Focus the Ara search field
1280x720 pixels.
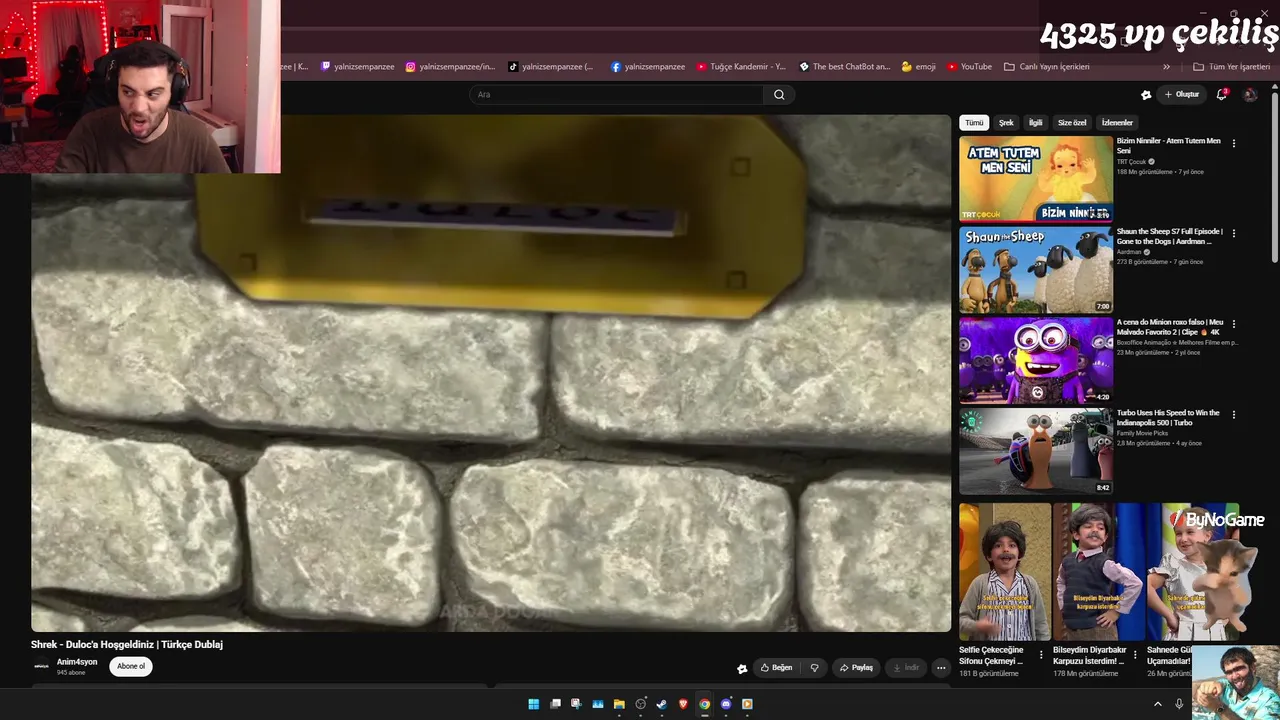click(617, 95)
